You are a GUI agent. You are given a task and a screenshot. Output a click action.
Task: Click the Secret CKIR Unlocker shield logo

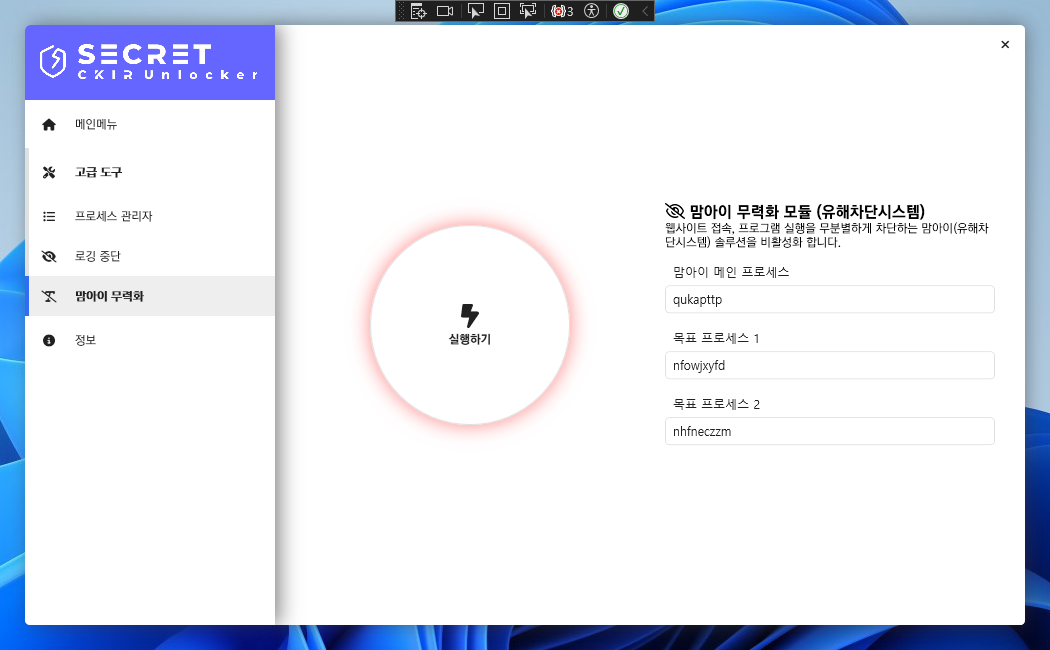click(x=53, y=62)
